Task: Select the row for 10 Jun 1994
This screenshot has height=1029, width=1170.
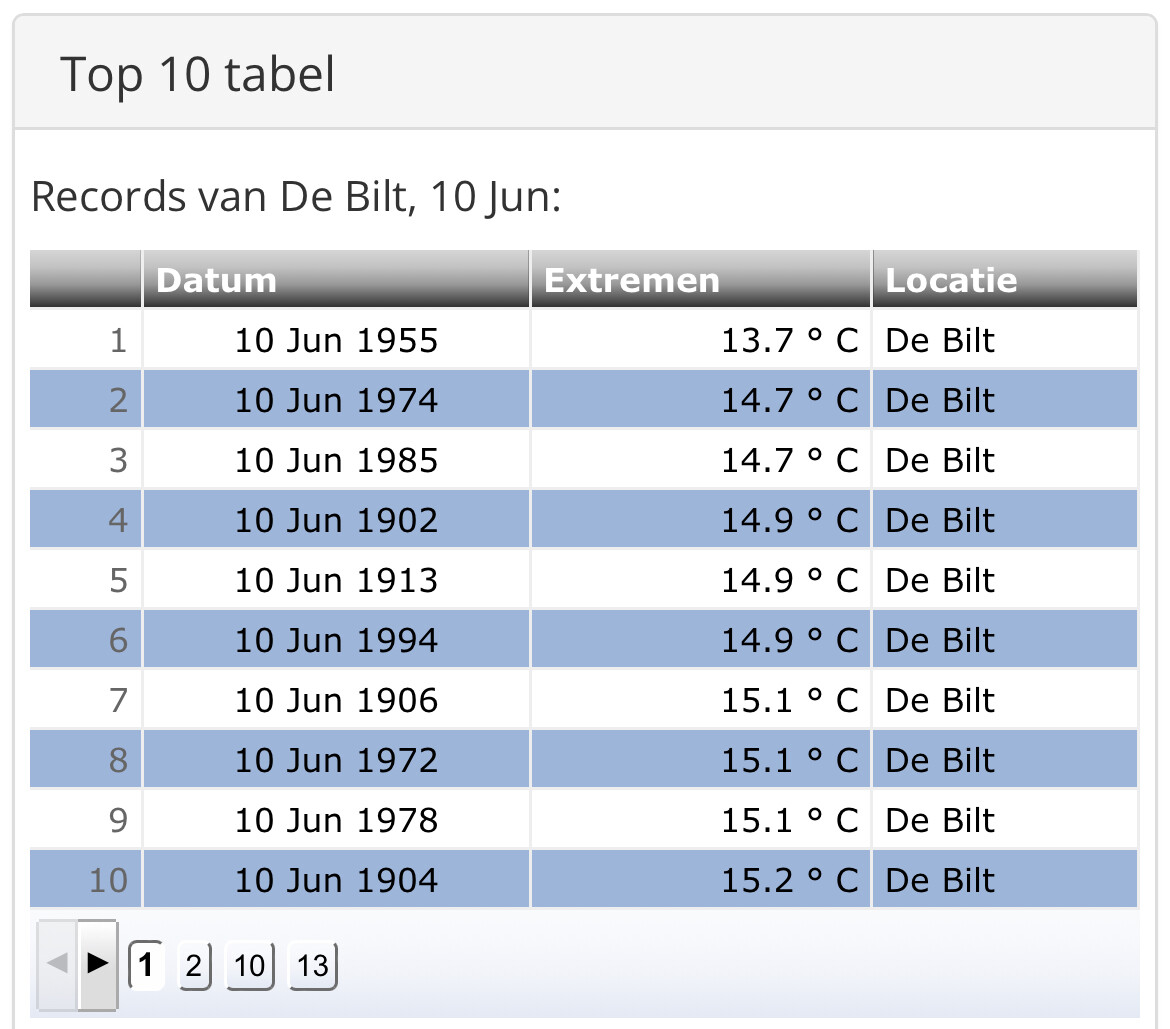Action: click(x=584, y=640)
